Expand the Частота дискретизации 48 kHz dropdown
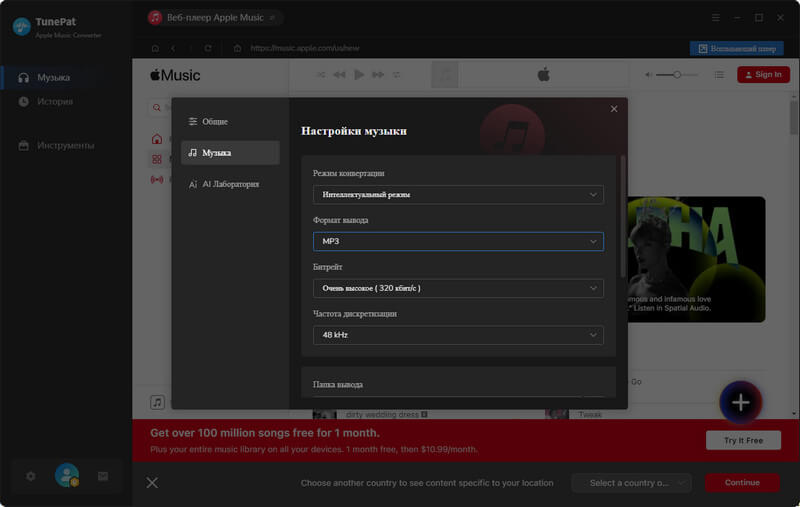Screen dimensions: 800x507 click(x=458, y=335)
